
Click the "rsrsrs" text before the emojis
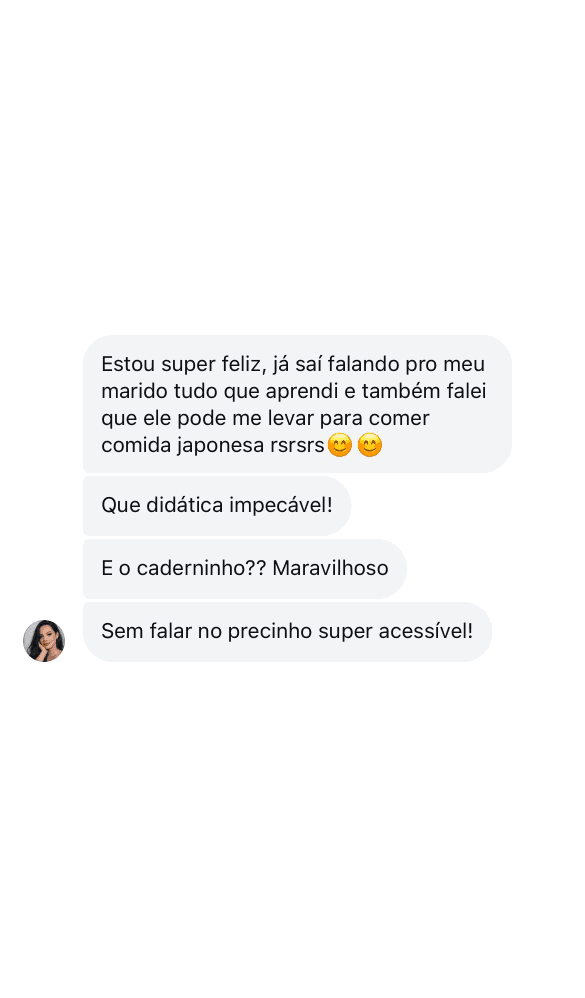coord(297,446)
